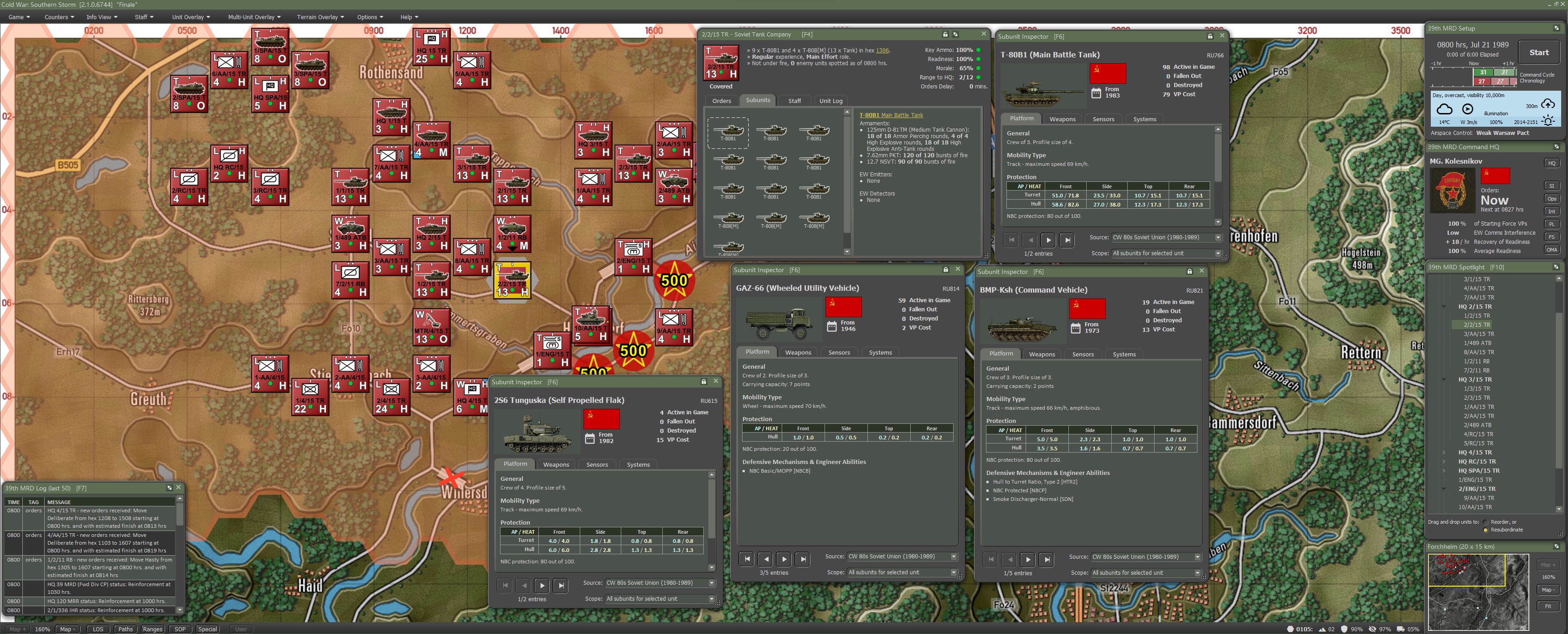
Task: Select the MTR/4/15 TR mortar counter on the map
Action: (432, 327)
